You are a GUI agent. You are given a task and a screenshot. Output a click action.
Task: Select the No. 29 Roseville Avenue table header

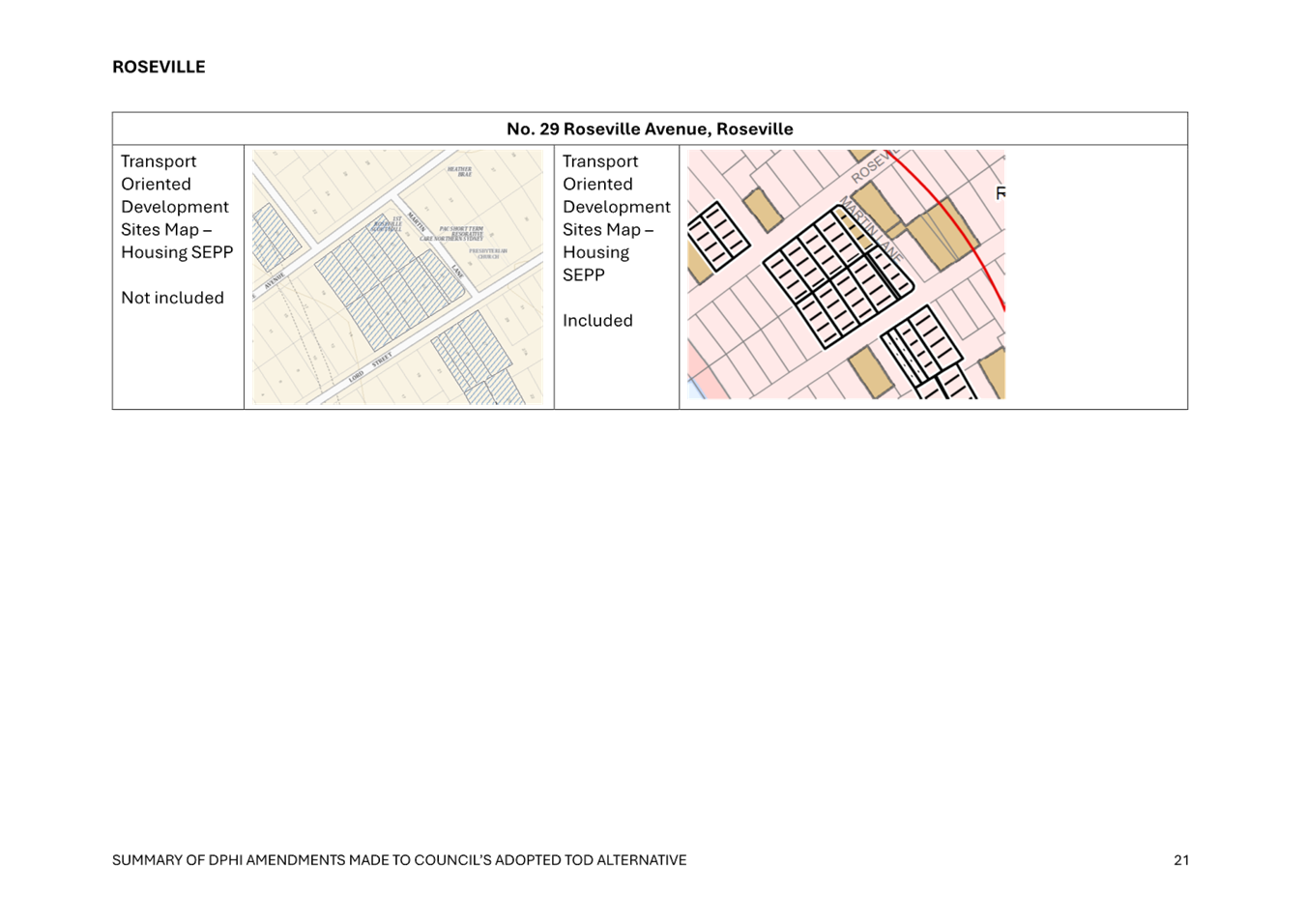[x=650, y=129]
